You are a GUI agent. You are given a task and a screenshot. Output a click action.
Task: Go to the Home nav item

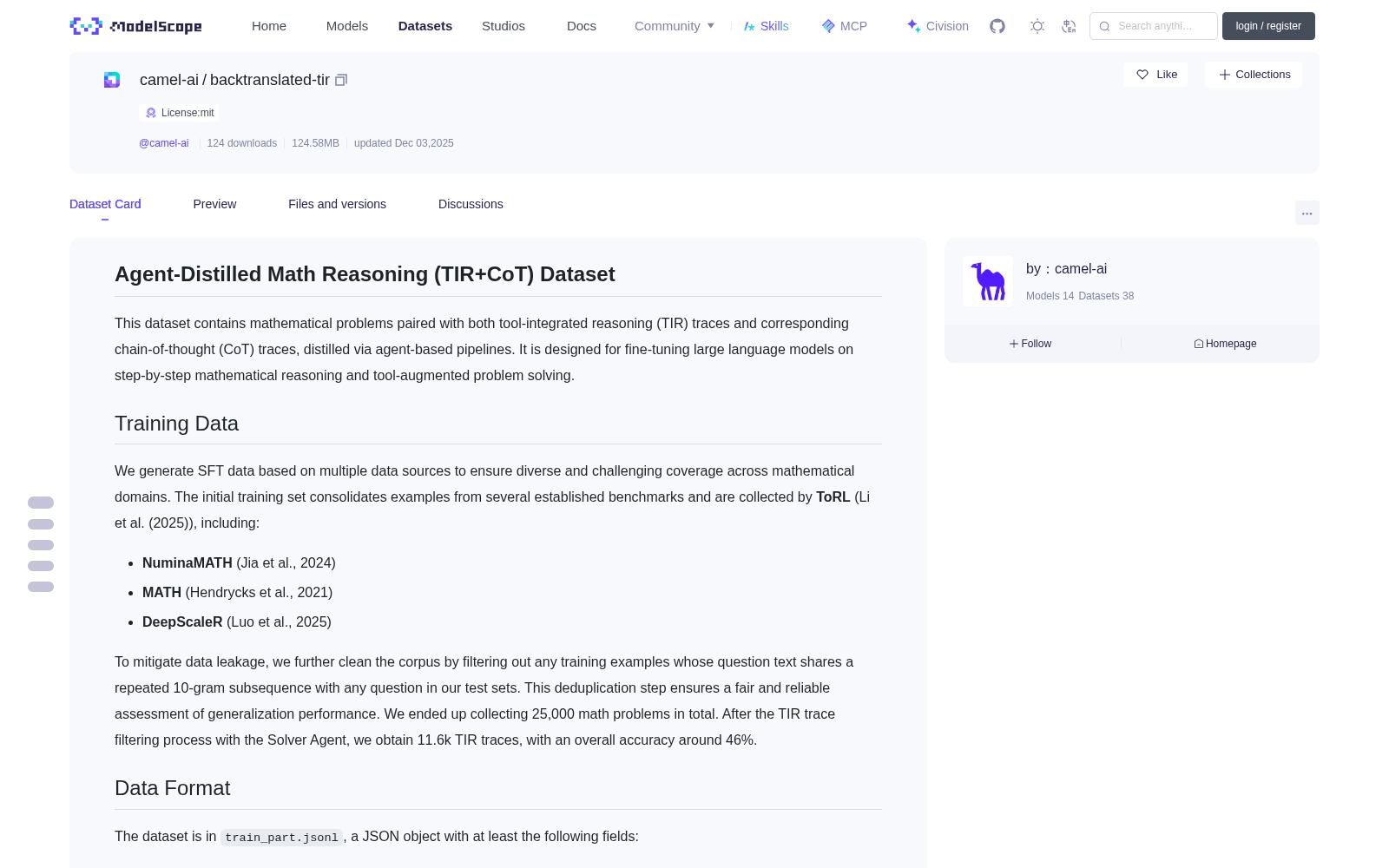[269, 26]
